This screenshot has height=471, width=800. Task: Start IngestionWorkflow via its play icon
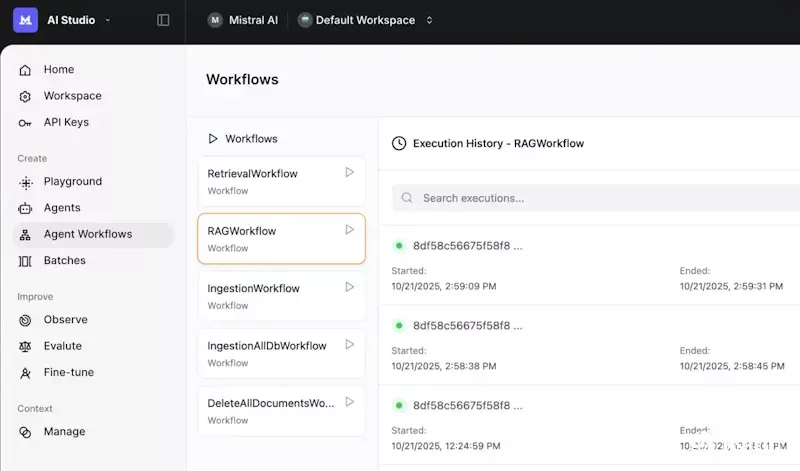pyautogui.click(x=349, y=287)
